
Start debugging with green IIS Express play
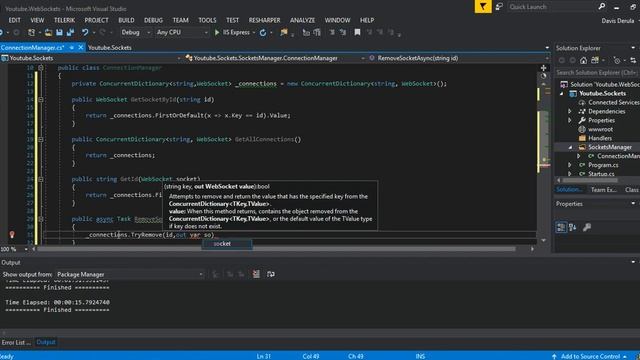point(217,32)
